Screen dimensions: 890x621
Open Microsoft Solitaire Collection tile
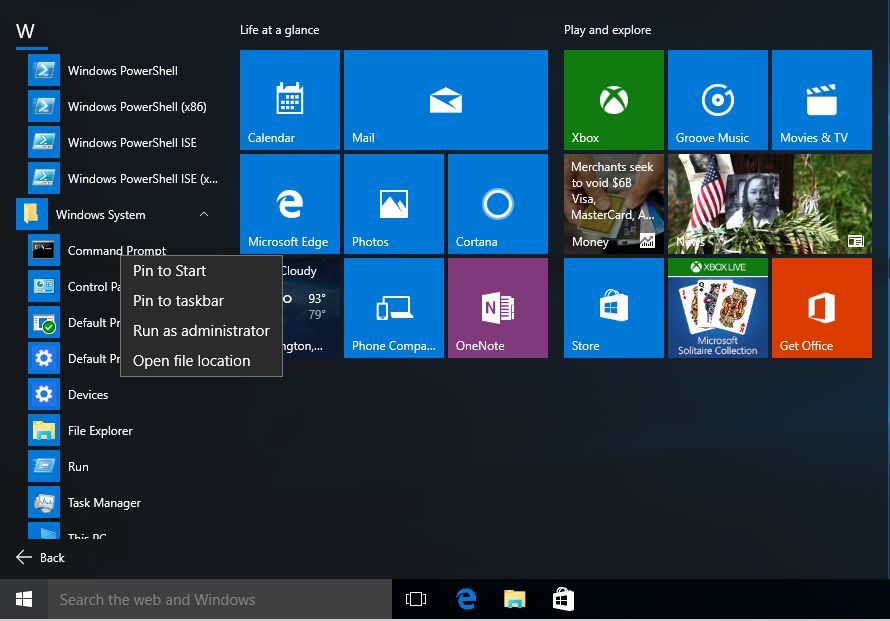[717, 308]
